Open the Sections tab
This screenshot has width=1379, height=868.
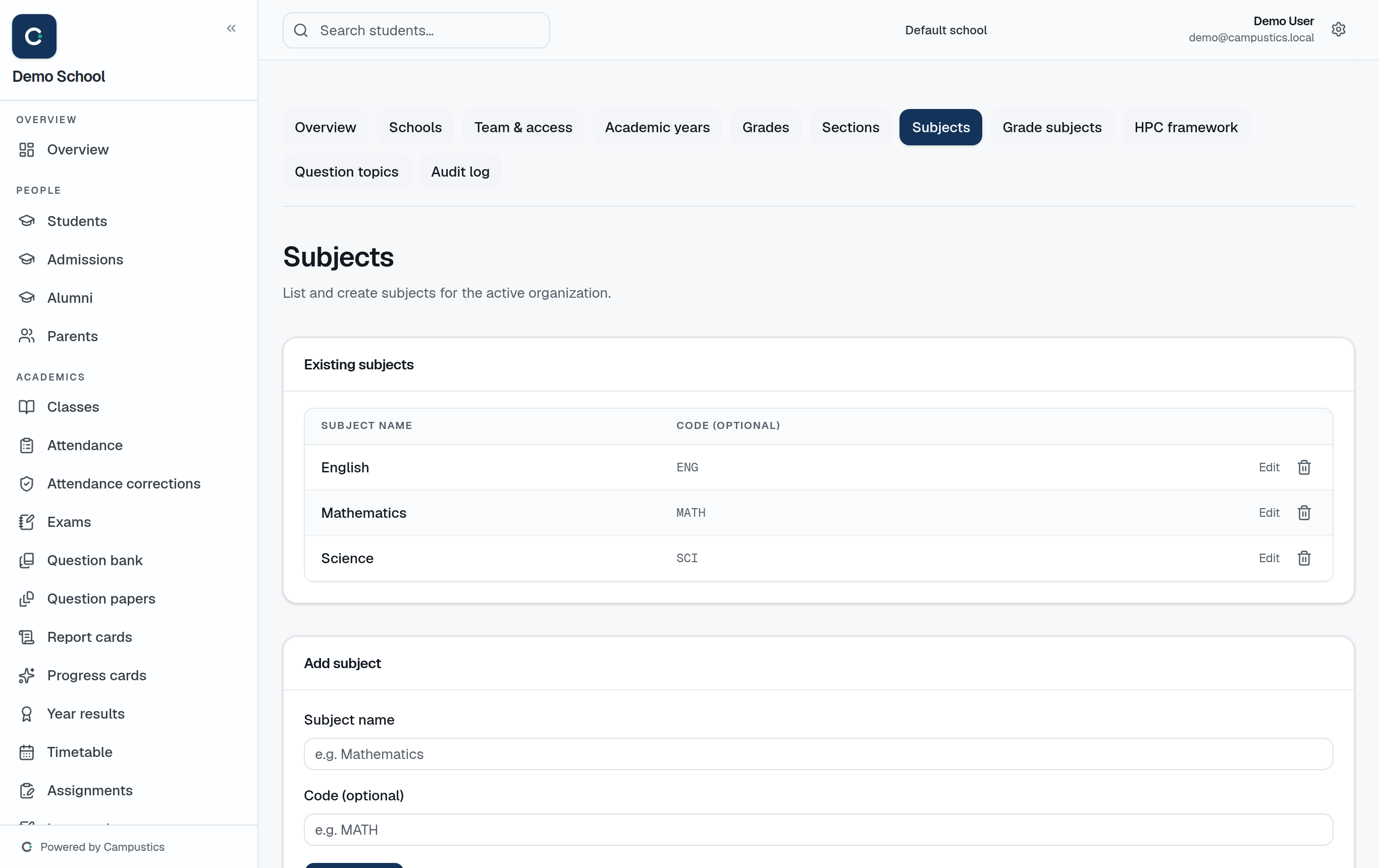tap(851, 127)
